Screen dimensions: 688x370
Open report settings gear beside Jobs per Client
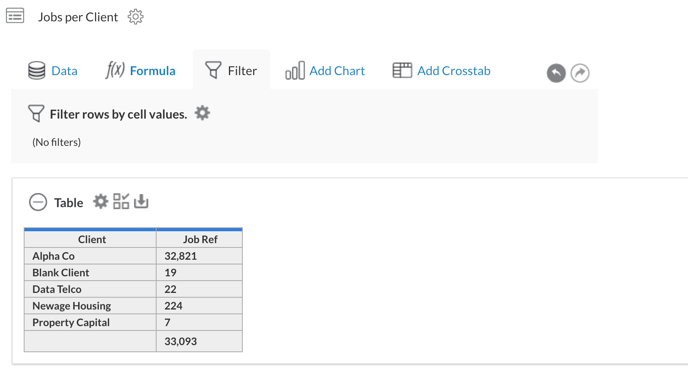click(x=136, y=17)
